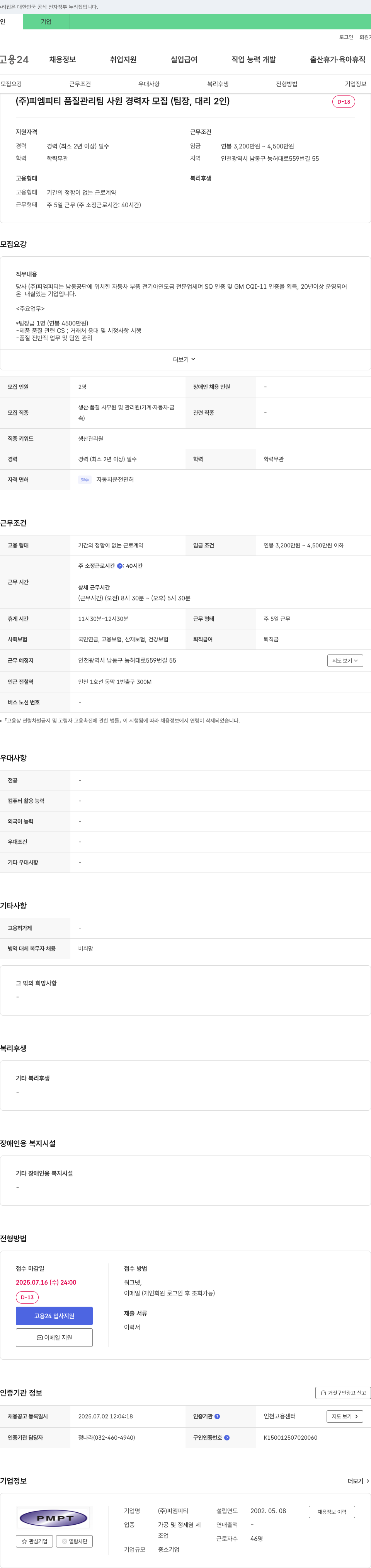Open the 출산휴가·육아휴직 menu
Viewport: 371px width, 1568px height.
point(337,60)
